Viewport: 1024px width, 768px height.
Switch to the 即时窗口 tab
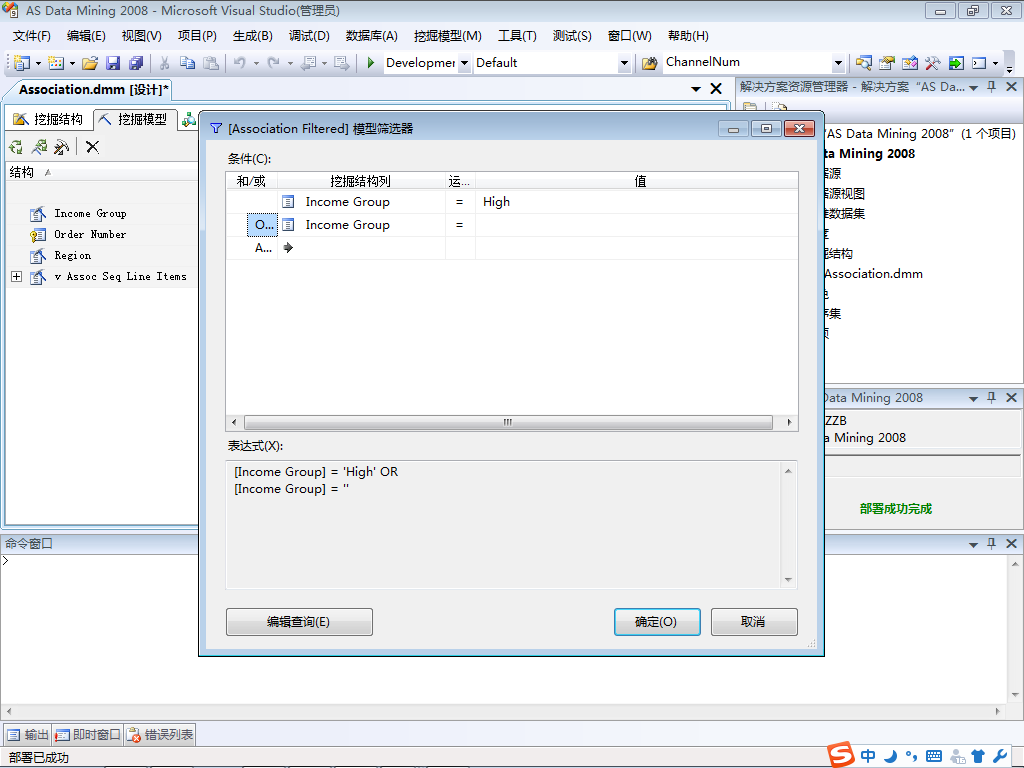(x=88, y=735)
